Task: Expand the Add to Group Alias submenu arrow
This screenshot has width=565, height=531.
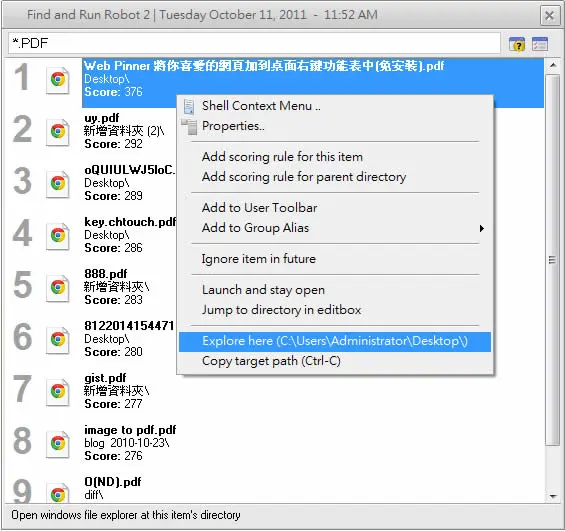Action: (x=481, y=228)
